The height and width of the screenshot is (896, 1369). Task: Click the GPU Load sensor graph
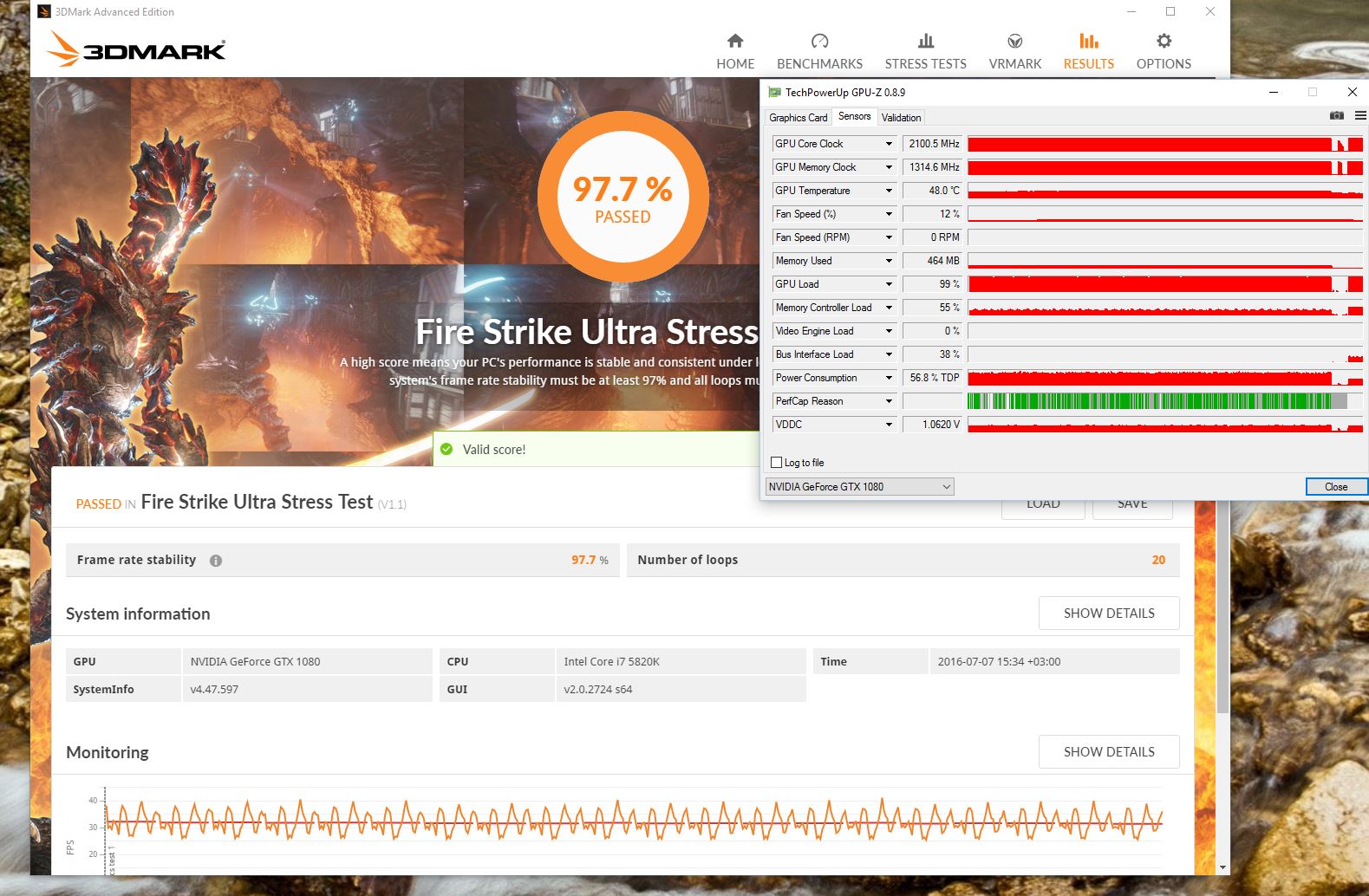click(x=1165, y=284)
